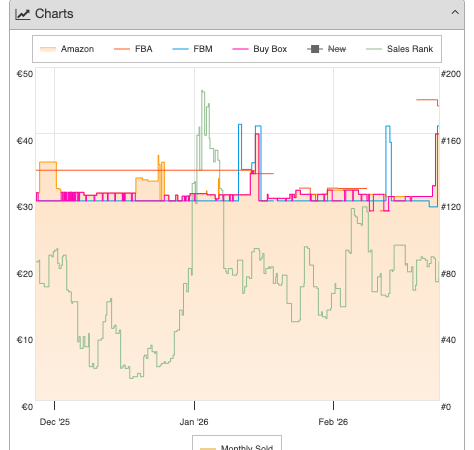The image size is (474, 450).
Task: Collapse the Charts panel chevron
Action: 455,13
